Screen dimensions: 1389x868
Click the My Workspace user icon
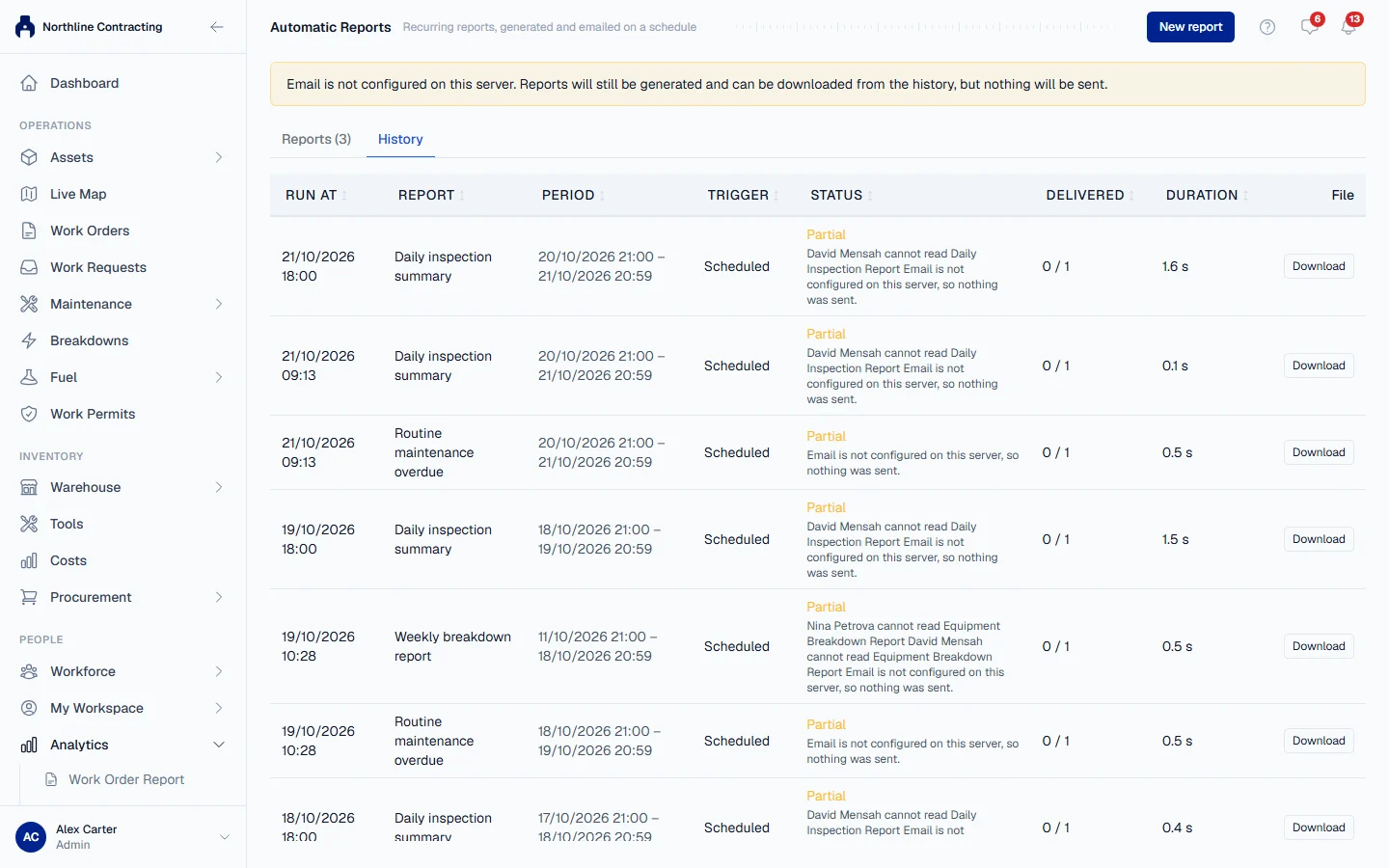pos(29,708)
